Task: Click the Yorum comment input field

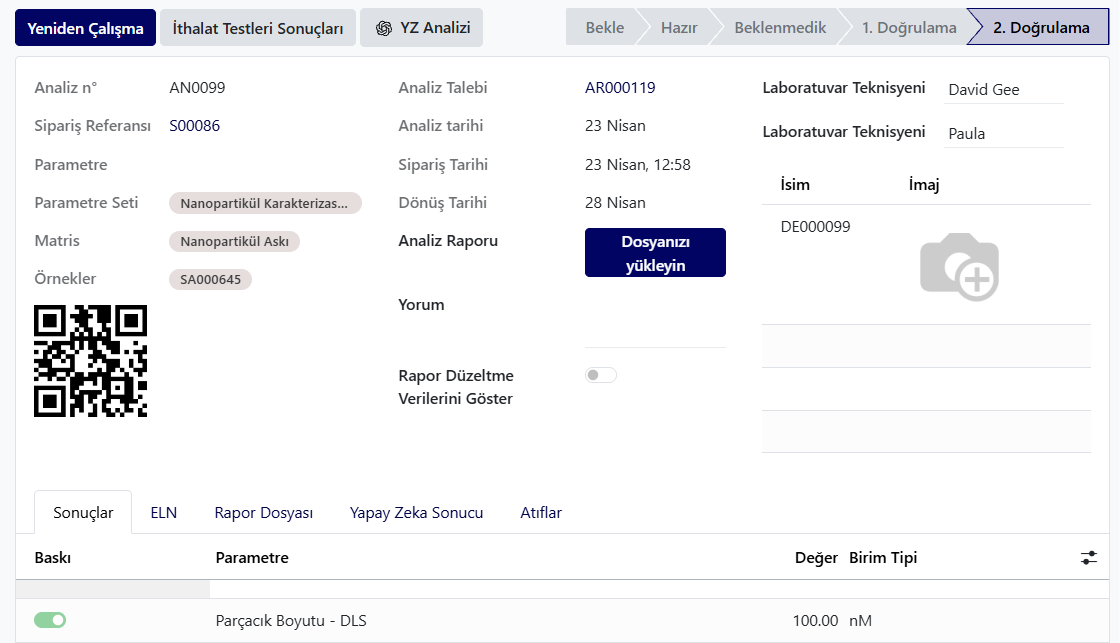Action: click(x=655, y=320)
